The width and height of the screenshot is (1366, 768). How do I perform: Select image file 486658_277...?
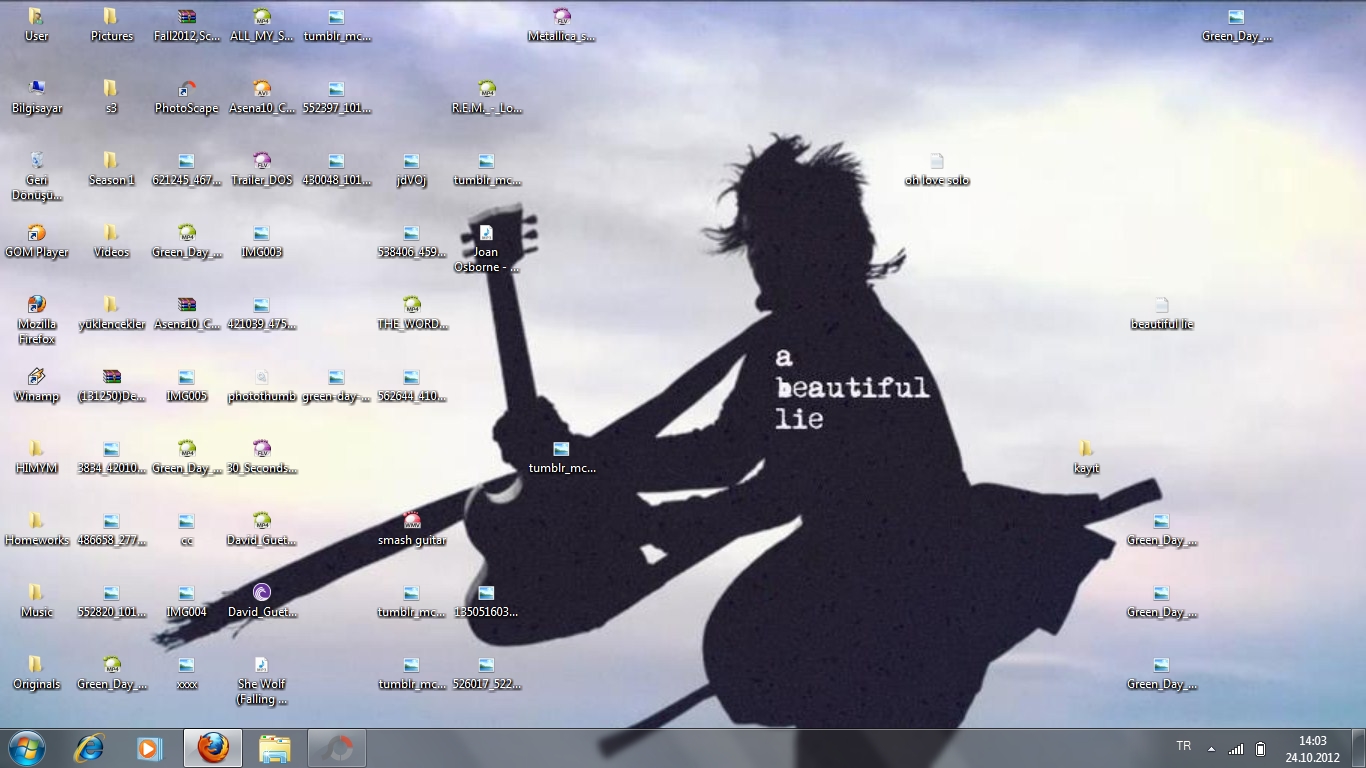click(x=111, y=529)
